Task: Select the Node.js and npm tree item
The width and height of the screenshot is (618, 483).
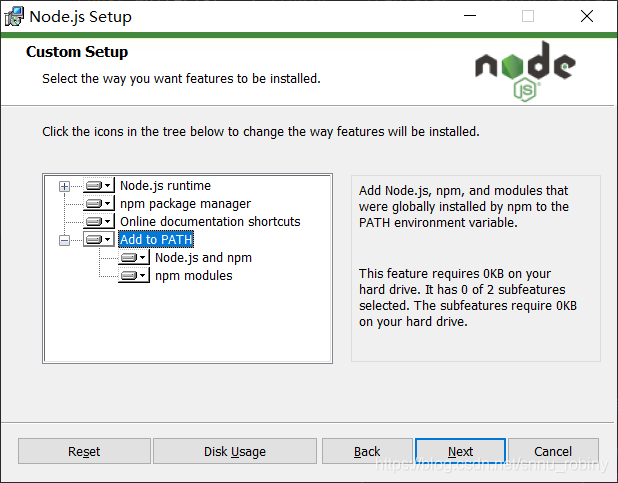Action: tap(203, 257)
